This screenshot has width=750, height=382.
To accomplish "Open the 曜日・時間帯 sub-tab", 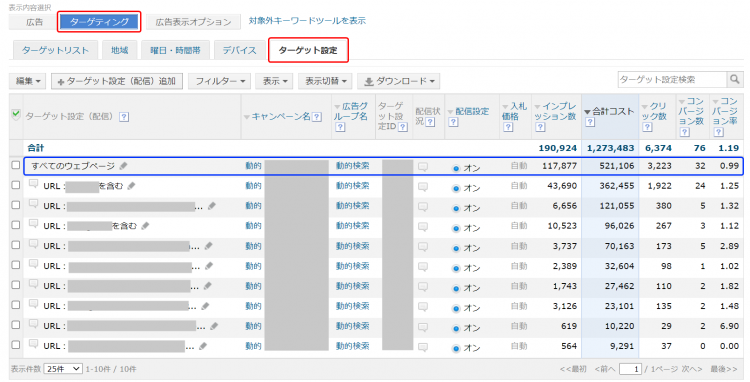I will (176, 50).
